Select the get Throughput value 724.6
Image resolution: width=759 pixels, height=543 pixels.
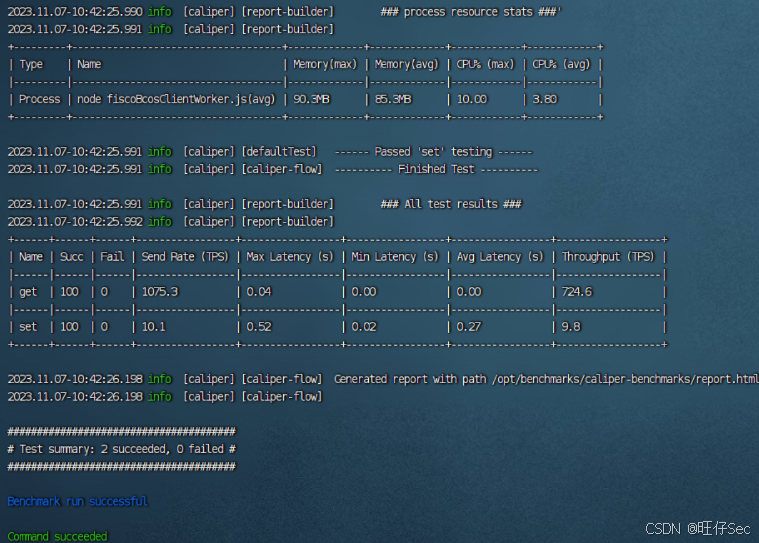tap(577, 292)
